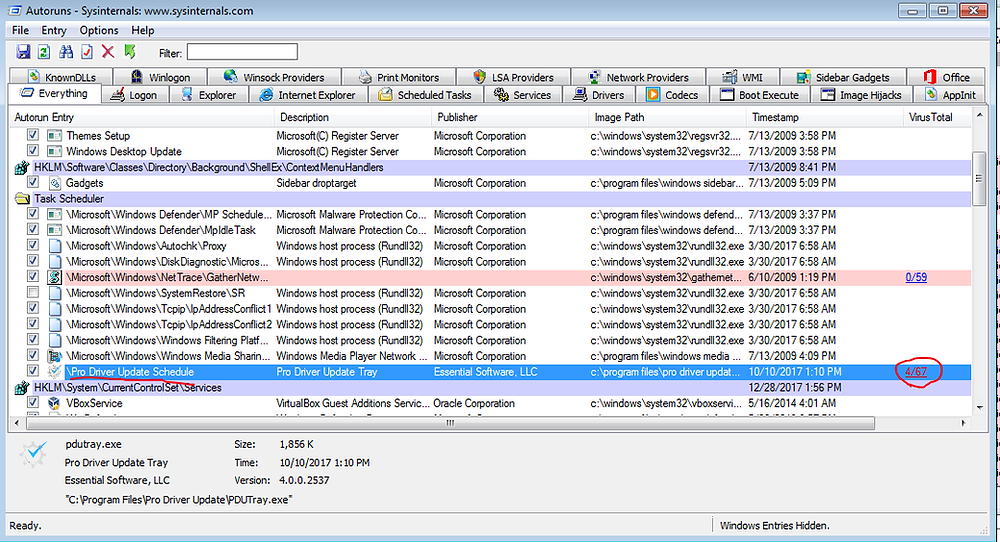The height and width of the screenshot is (542, 1000).
Task: Click the NetTrace GatherNetw entry icon
Action: 54,277
